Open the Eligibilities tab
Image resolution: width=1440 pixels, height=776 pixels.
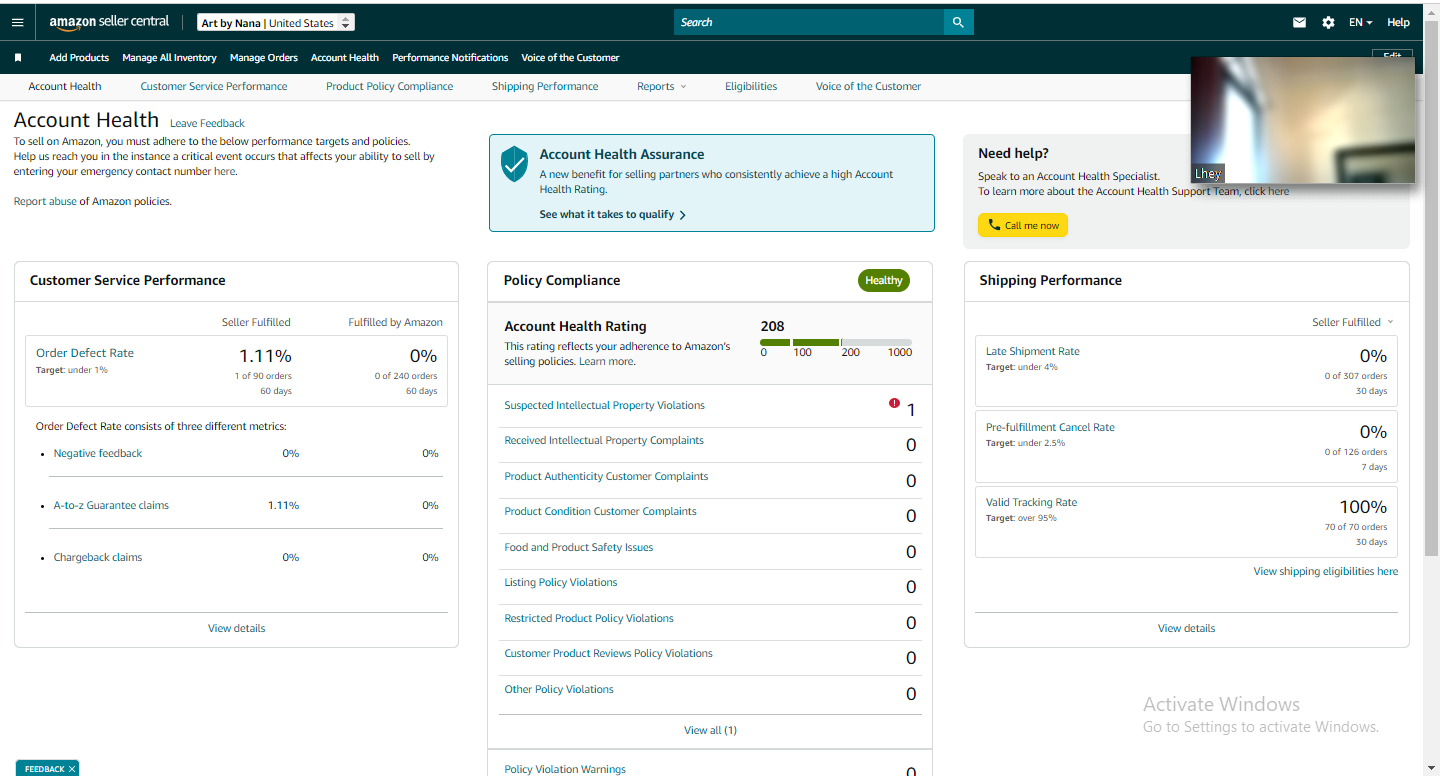[751, 86]
